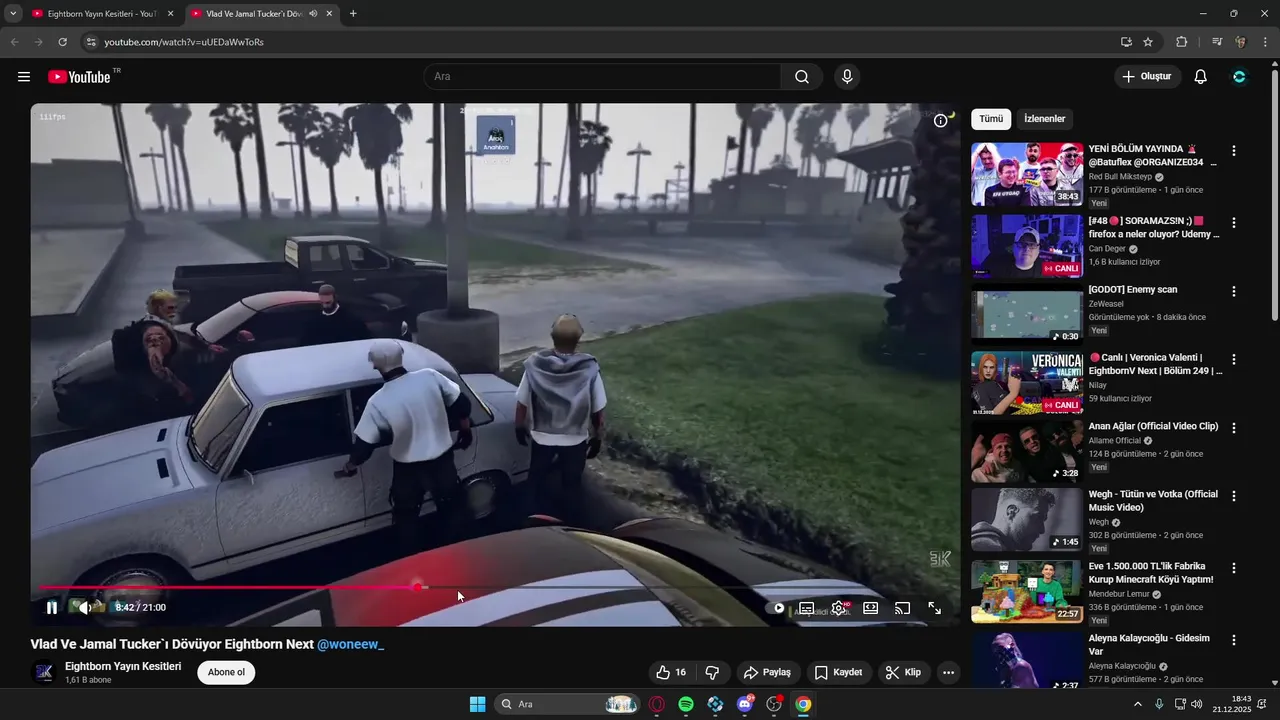Open more actions below the video
Screen dimensions: 1280x720
pos(949,672)
